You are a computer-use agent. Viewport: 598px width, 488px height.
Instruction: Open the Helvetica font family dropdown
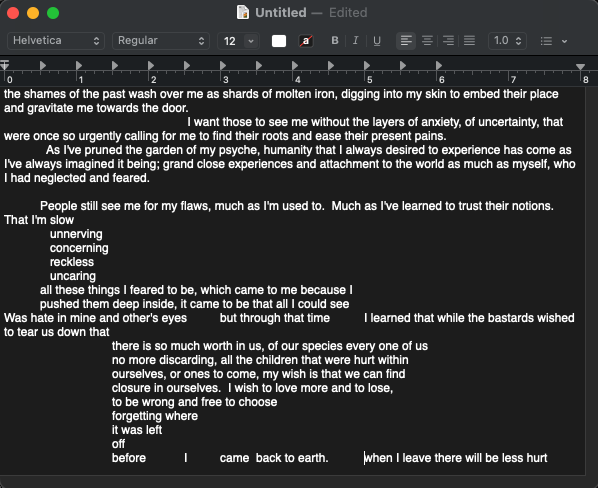click(56, 41)
